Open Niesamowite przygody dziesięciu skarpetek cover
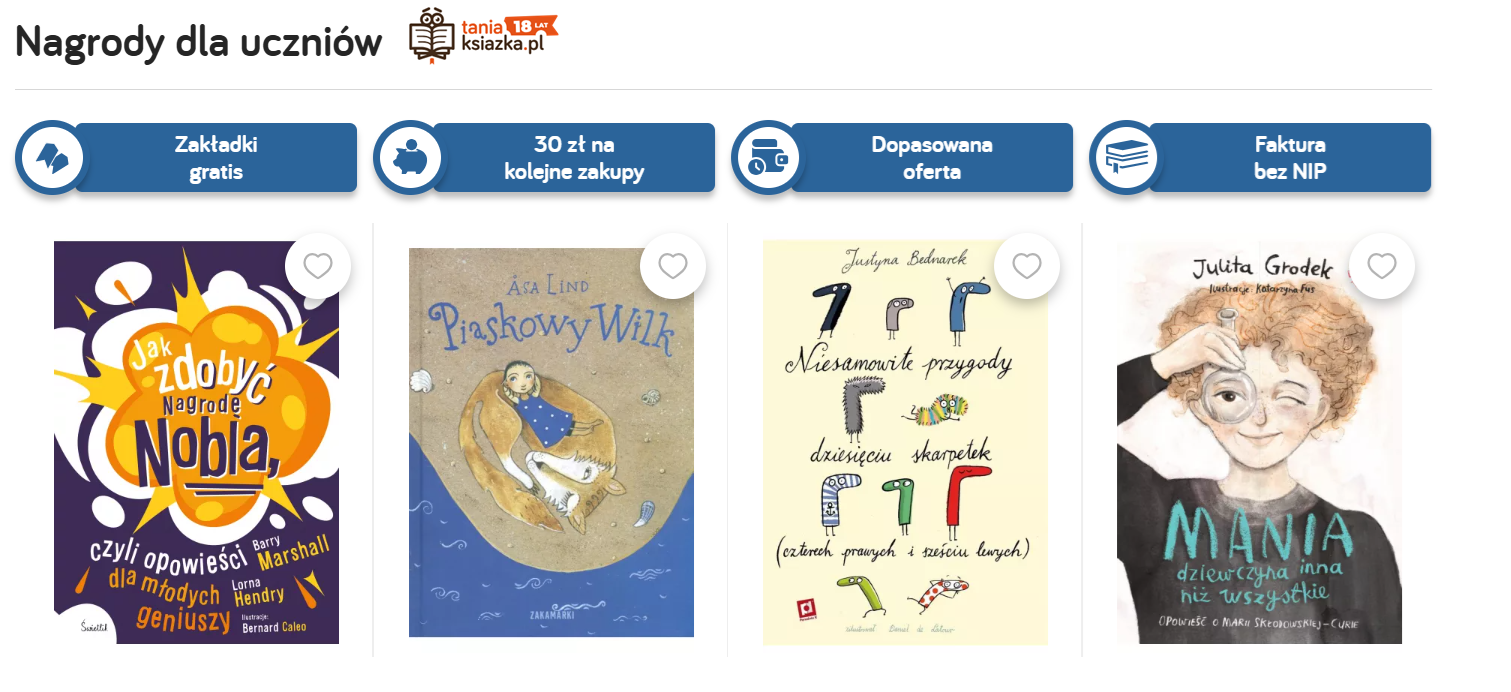 pyautogui.click(x=905, y=442)
